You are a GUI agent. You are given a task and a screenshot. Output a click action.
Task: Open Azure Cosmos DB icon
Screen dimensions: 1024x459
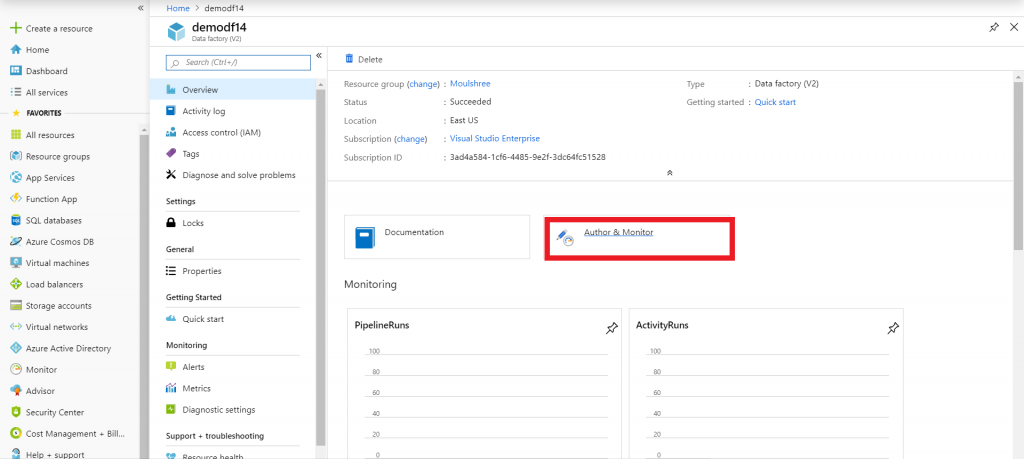click(x=16, y=242)
